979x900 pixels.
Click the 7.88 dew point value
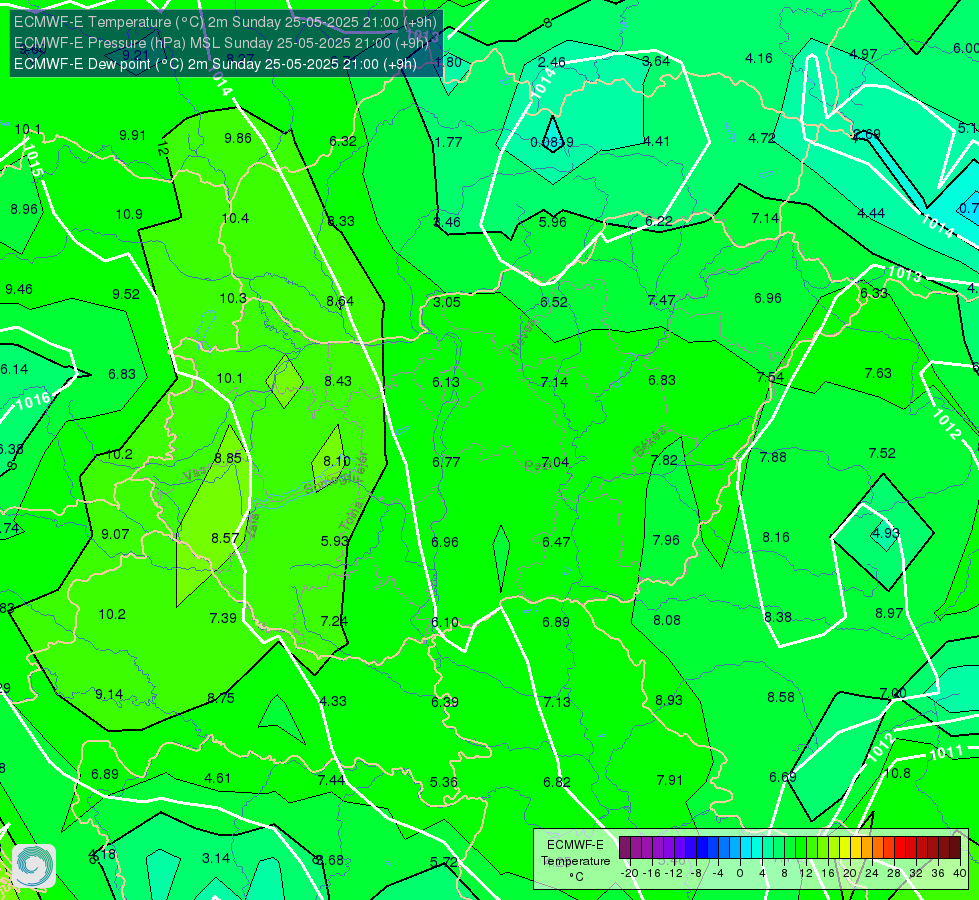773,457
